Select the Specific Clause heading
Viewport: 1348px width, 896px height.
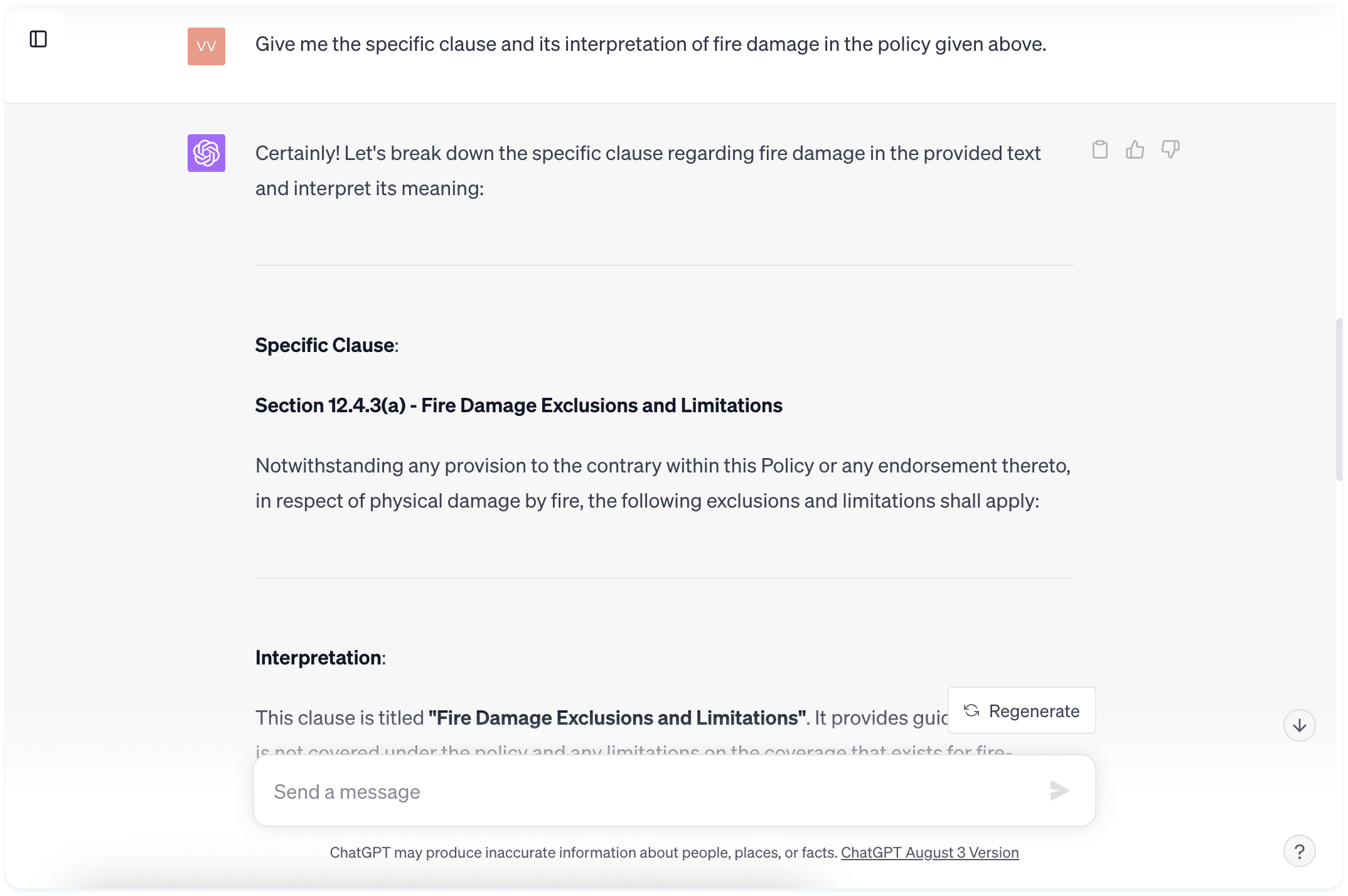[326, 344]
